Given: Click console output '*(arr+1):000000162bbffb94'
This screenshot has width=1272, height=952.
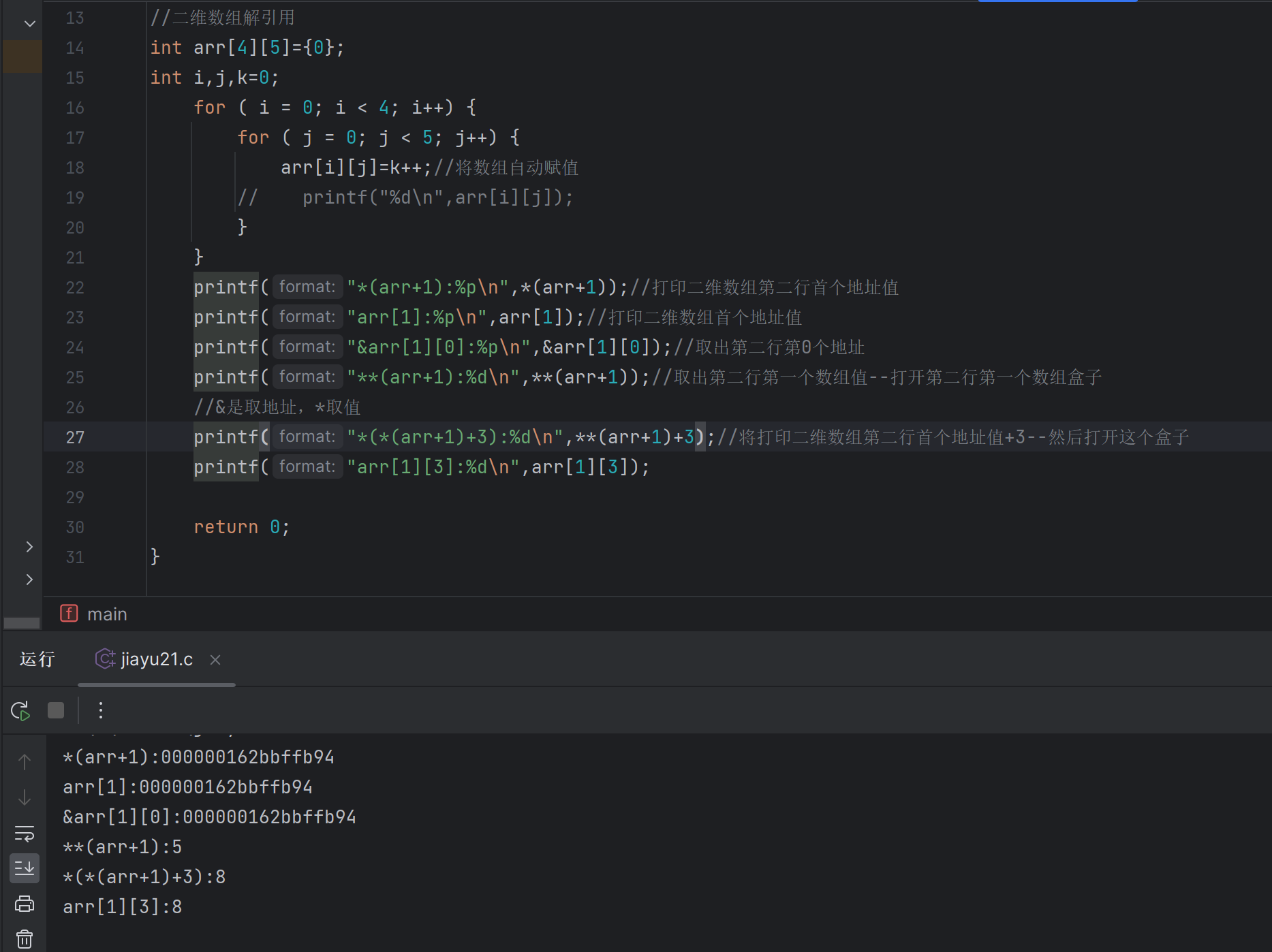Looking at the screenshot, I should tap(199, 757).
